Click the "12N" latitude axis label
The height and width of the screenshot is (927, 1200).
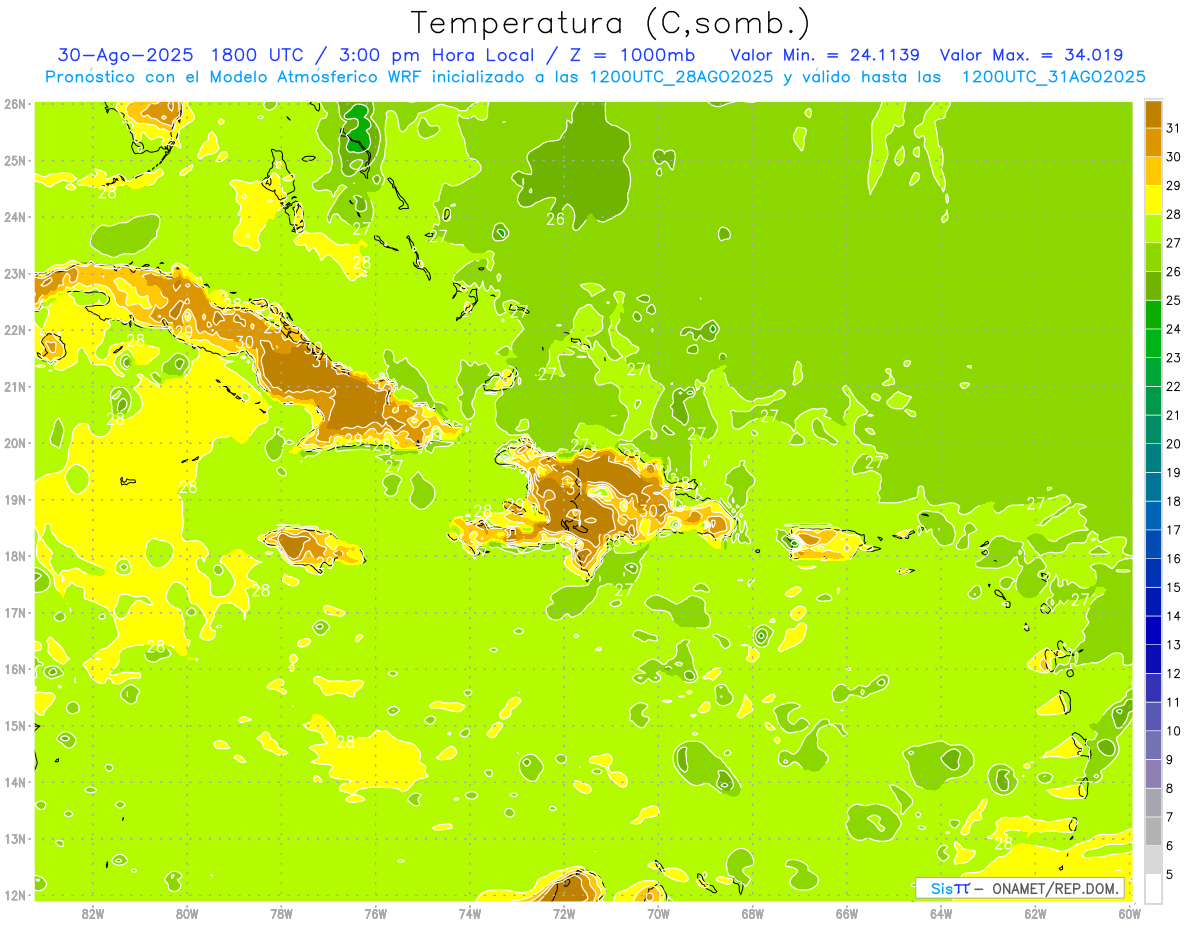click(15, 895)
